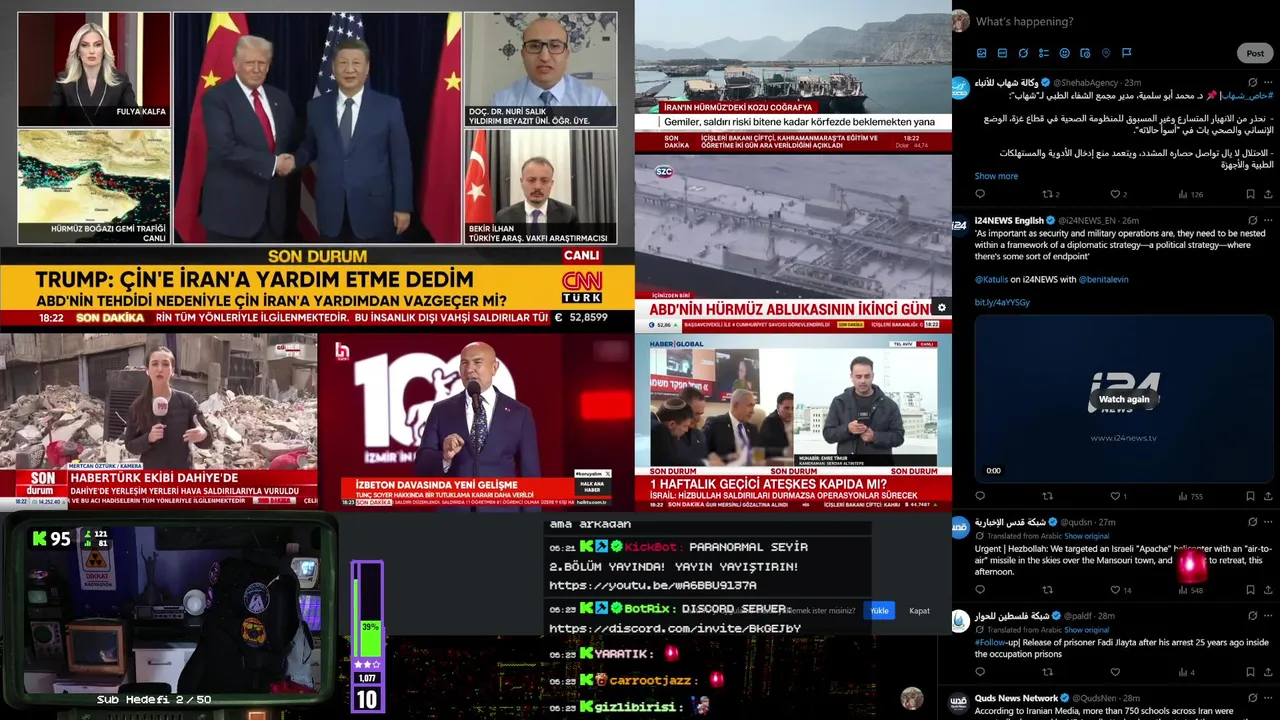The width and height of the screenshot is (1280, 720).
Task: Open more options on the @paldf post
Action: (1268, 616)
